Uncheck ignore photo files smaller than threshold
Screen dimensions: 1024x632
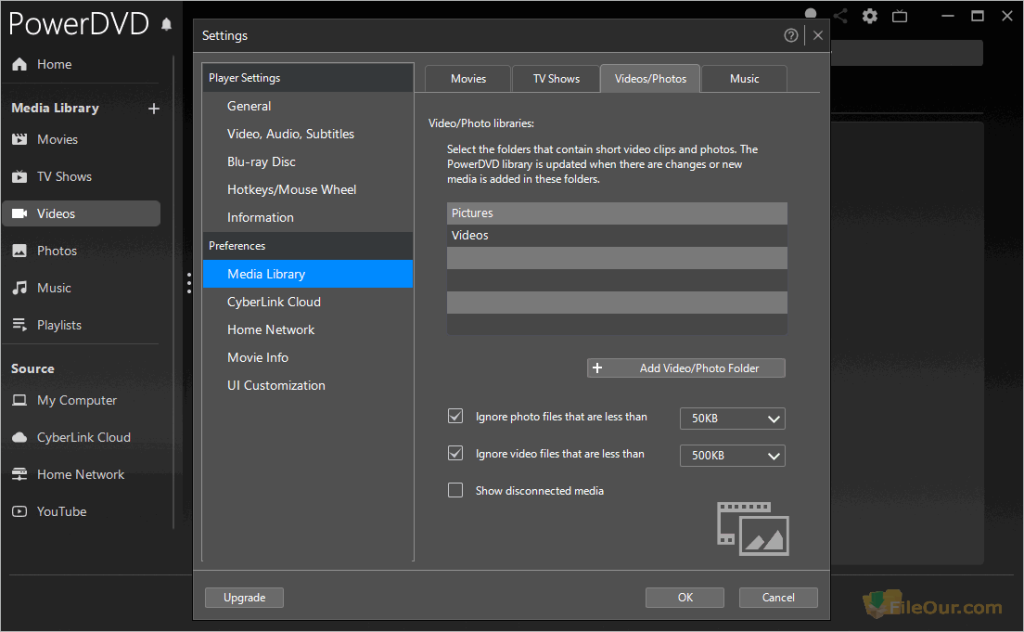pos(455,416)
